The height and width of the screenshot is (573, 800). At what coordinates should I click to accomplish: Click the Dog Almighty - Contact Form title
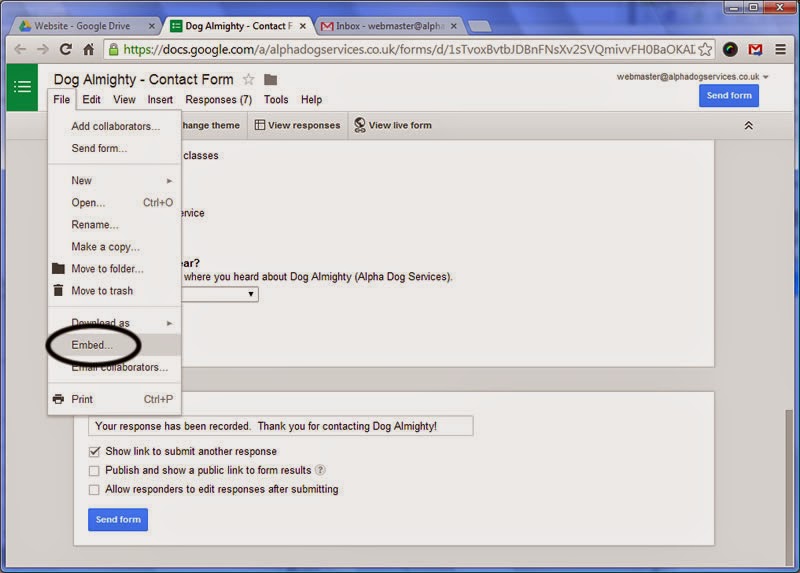pos(143,80)
